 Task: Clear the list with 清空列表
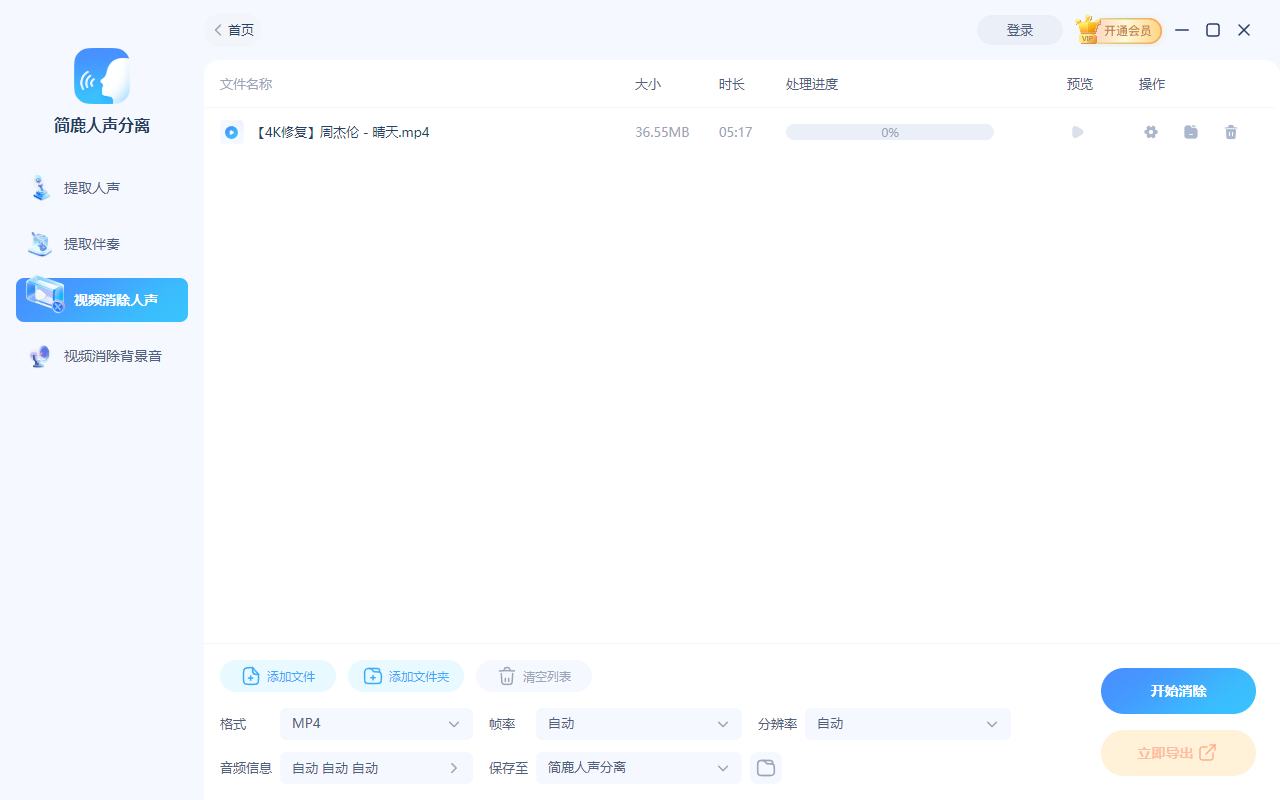click(533, 675)
